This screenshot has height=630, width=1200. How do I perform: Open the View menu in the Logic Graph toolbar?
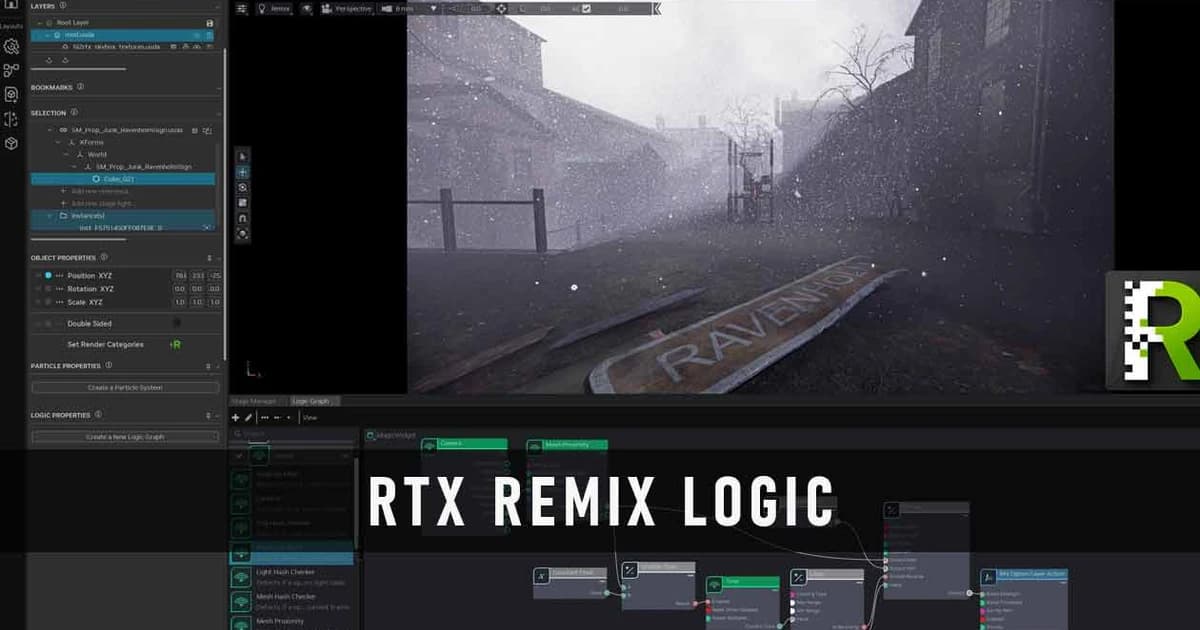pos(310,418)
